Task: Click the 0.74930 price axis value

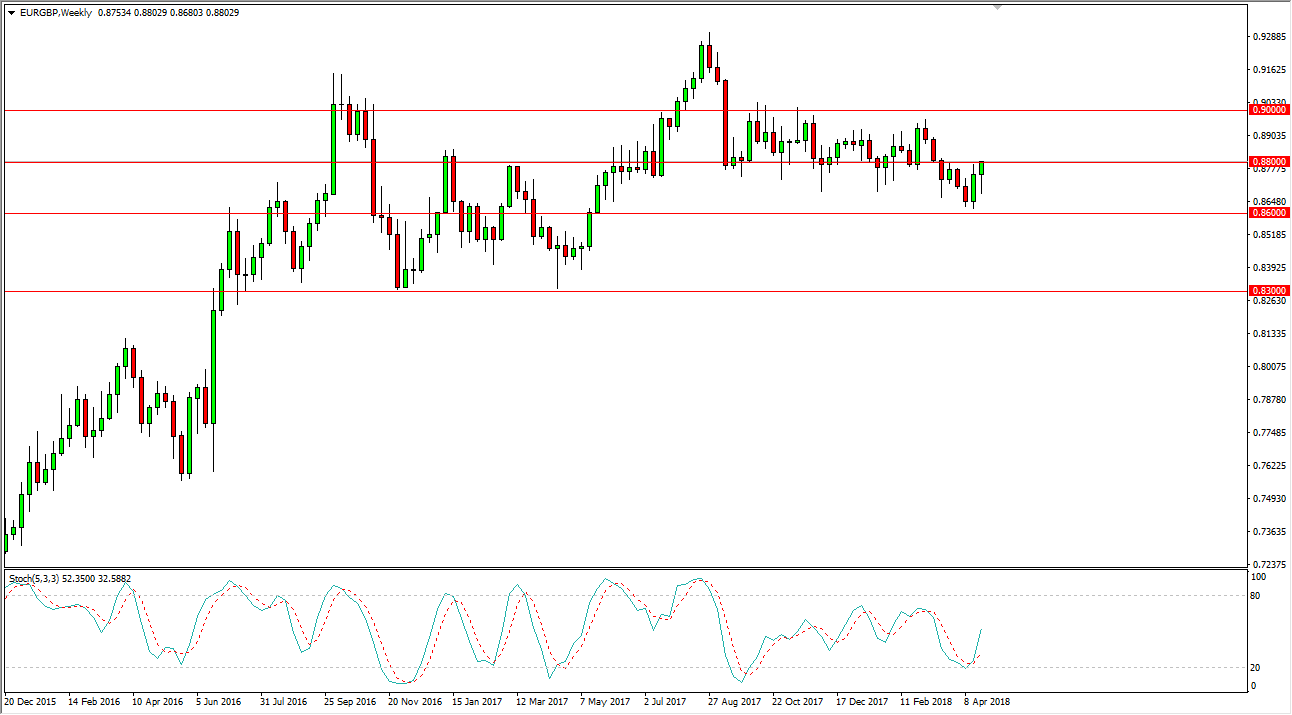Action: click(1268, 499)
